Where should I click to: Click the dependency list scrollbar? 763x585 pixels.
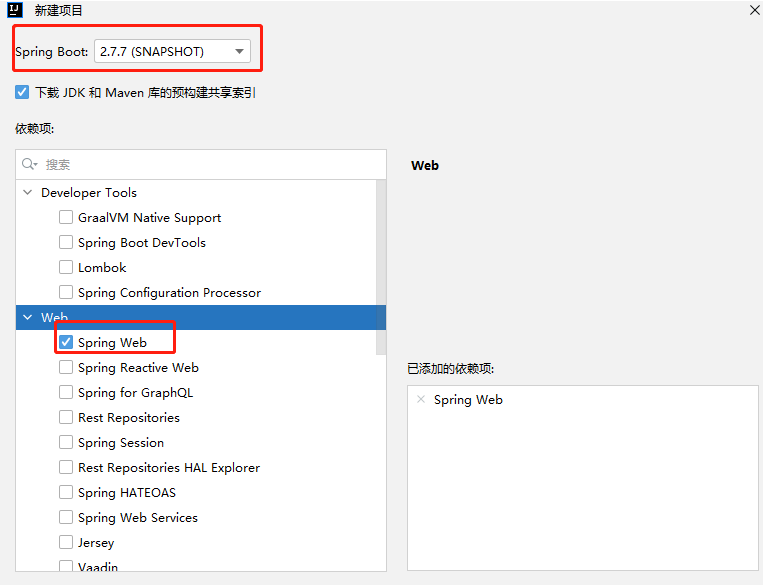coord(381,267)
